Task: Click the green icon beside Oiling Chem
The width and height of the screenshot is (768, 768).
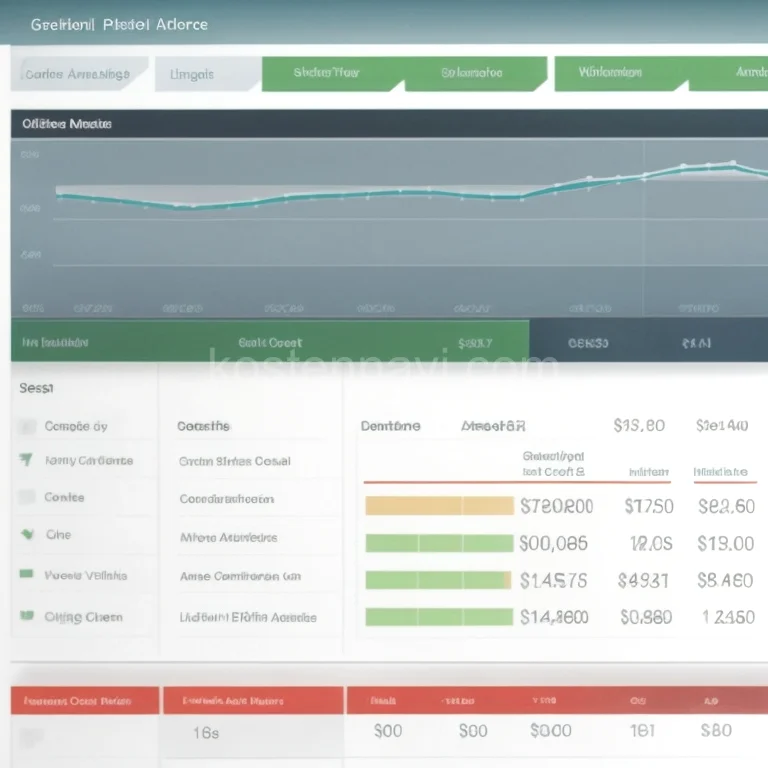Action: [26, 617]
